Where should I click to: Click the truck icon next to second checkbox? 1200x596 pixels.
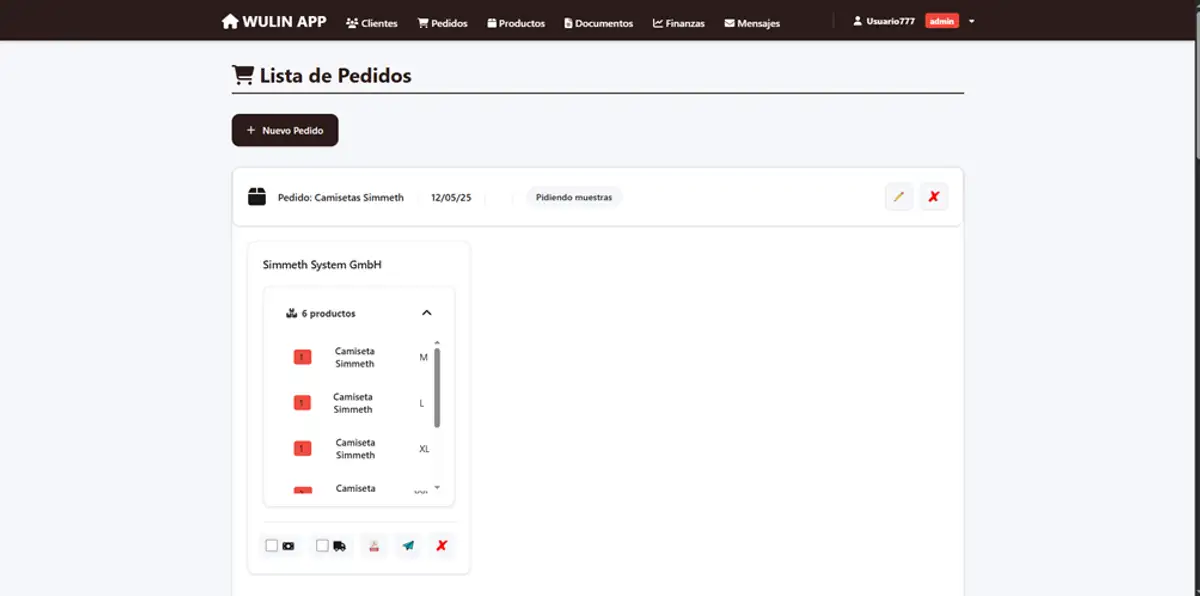(340, 546)
